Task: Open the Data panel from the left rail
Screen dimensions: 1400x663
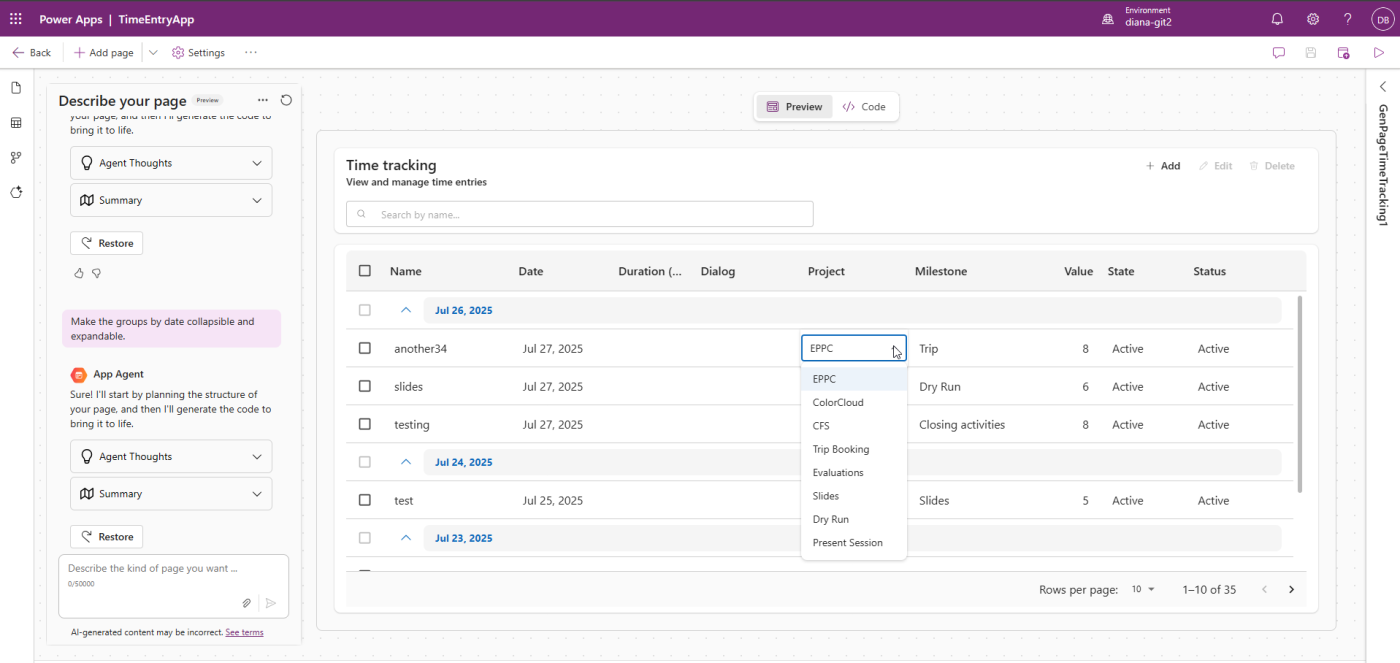Action: pyautogui.click(x=15, y=122)
